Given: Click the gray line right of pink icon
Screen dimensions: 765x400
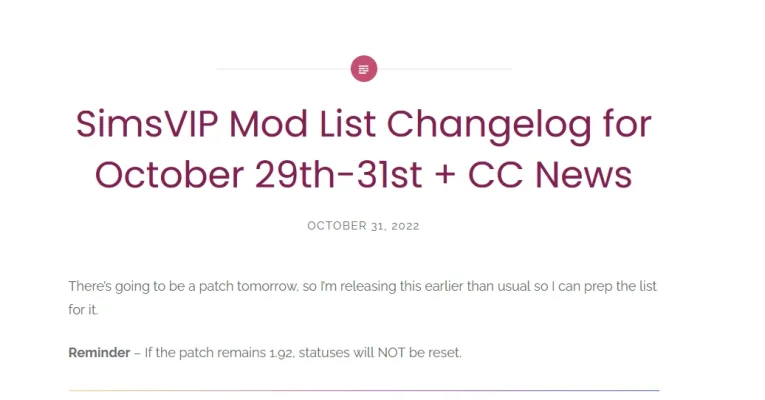Looking at the screenshot, I should [444, 69].
